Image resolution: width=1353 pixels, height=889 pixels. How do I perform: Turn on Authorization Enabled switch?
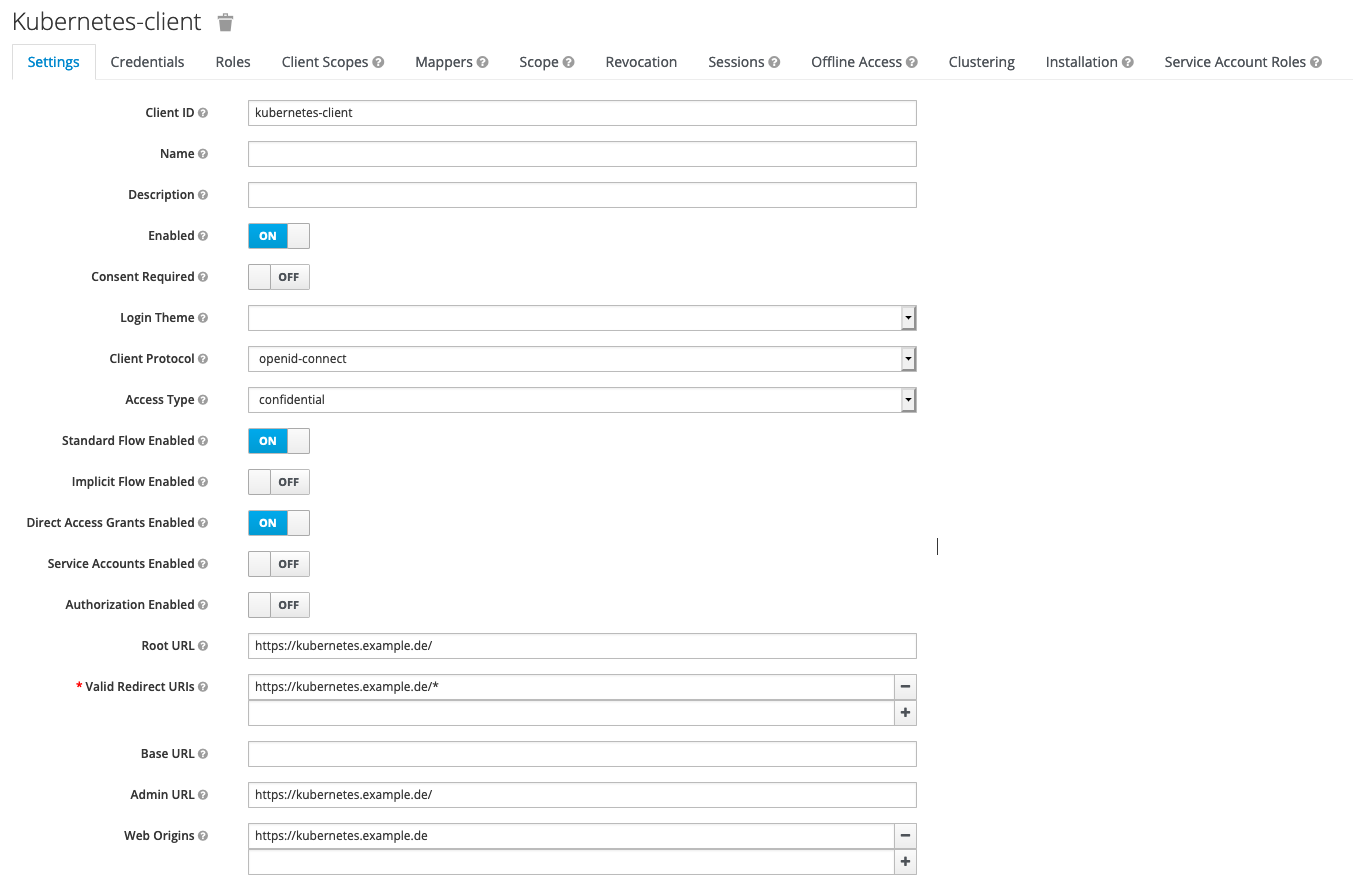279,605
